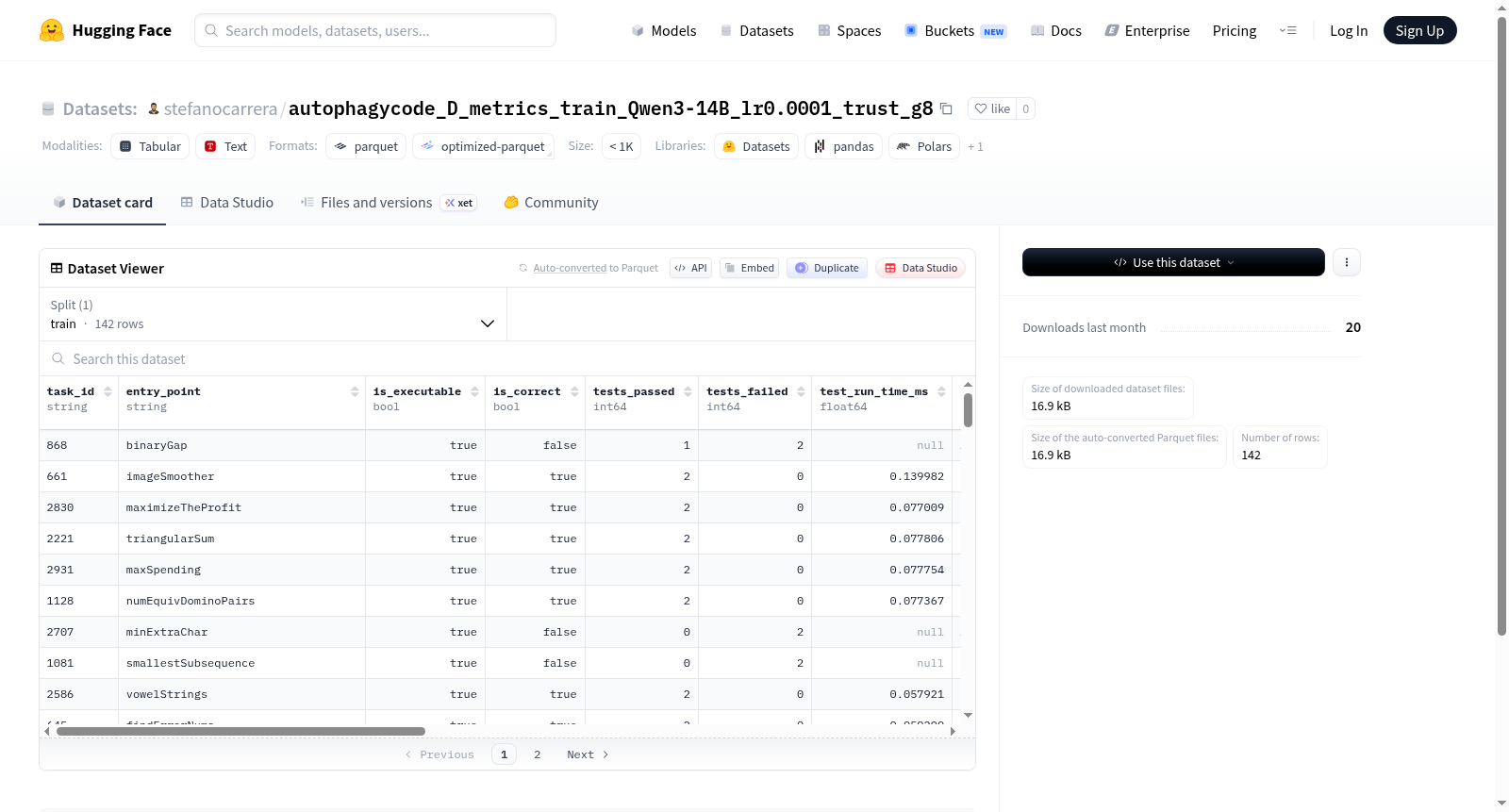Open the Files and versions tab

tap(388, 202)
